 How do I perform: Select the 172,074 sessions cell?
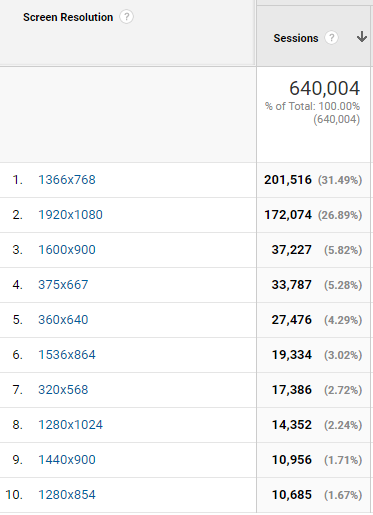coord(288,215)
